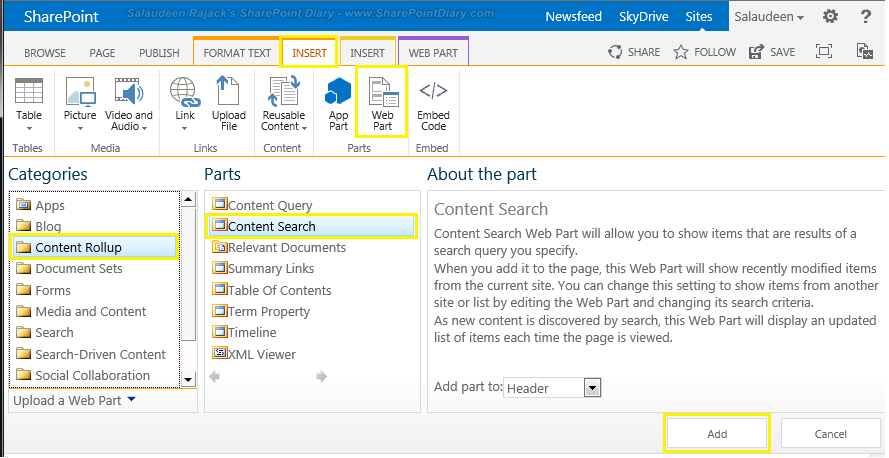Select the Summary Links part icon
Screen dimensions: 889x458
point(219,268)
